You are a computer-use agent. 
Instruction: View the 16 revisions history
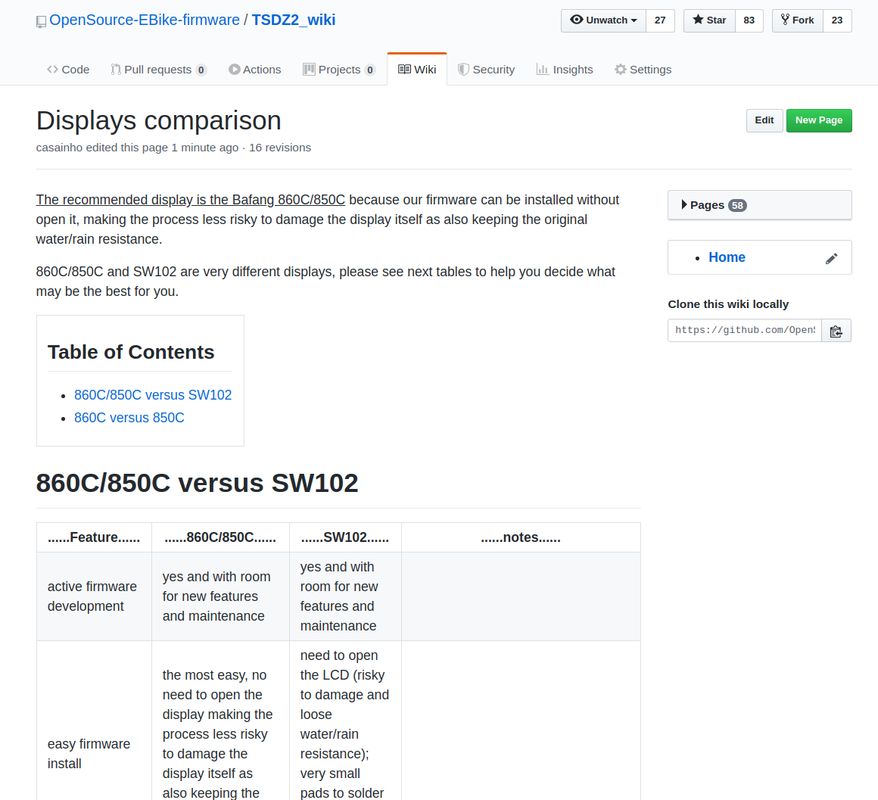[280, 148]
